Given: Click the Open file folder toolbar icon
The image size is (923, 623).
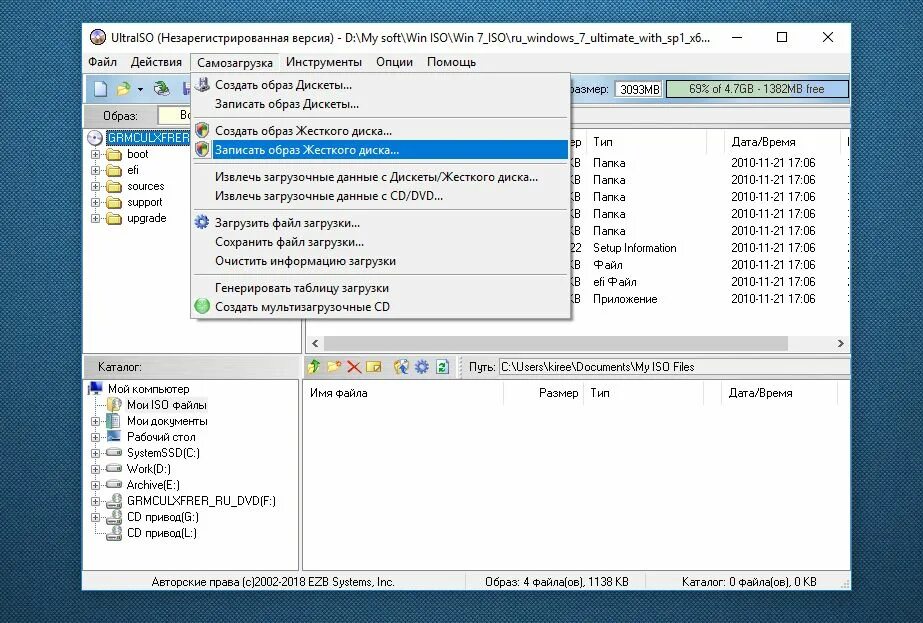Looking at the screenshot, I should coord(122,89).
